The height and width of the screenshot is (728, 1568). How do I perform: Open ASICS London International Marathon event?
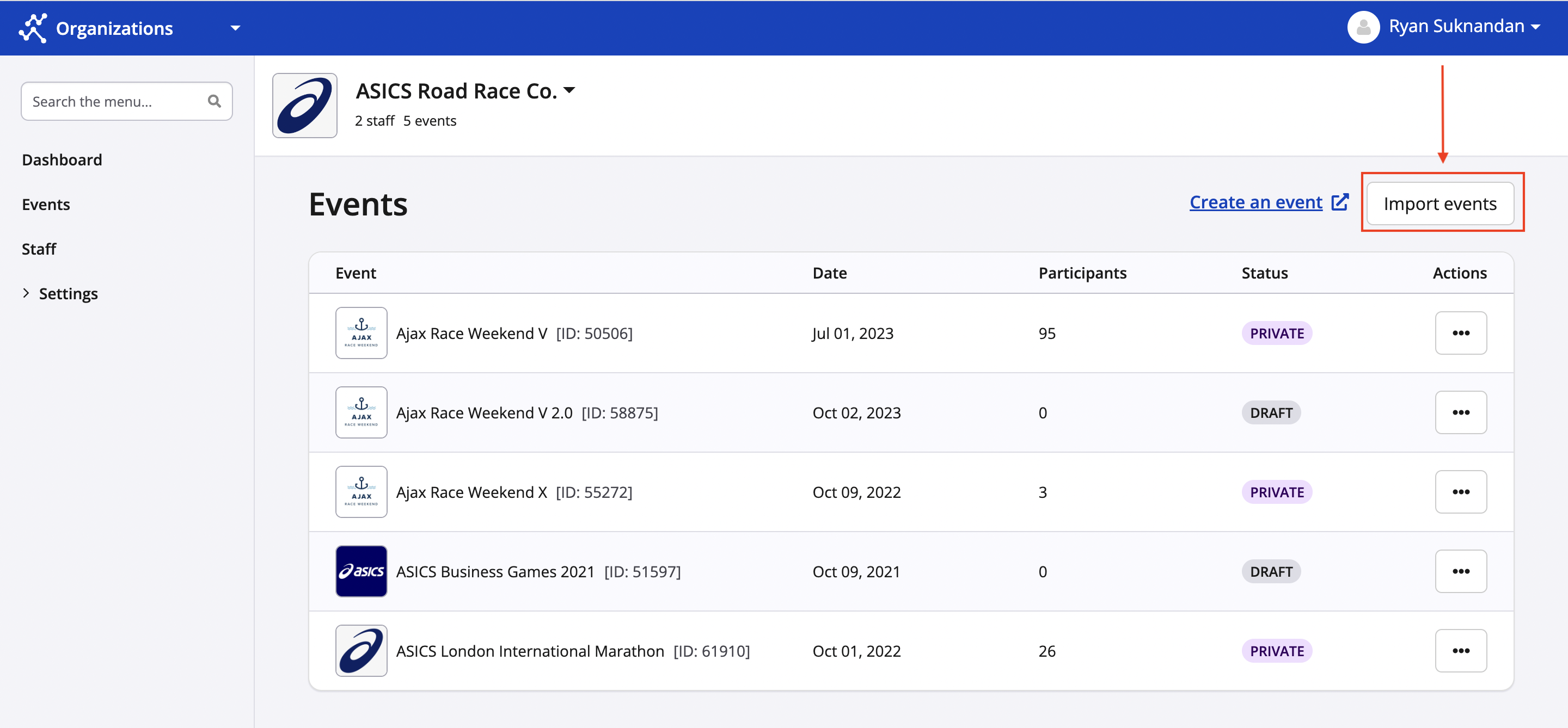click(x=573, y=651)
